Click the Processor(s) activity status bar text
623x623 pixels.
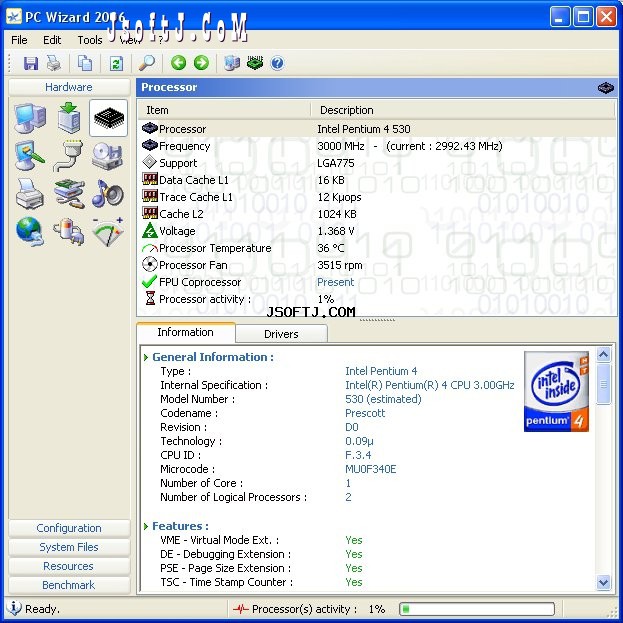click(x=304, y=609)
